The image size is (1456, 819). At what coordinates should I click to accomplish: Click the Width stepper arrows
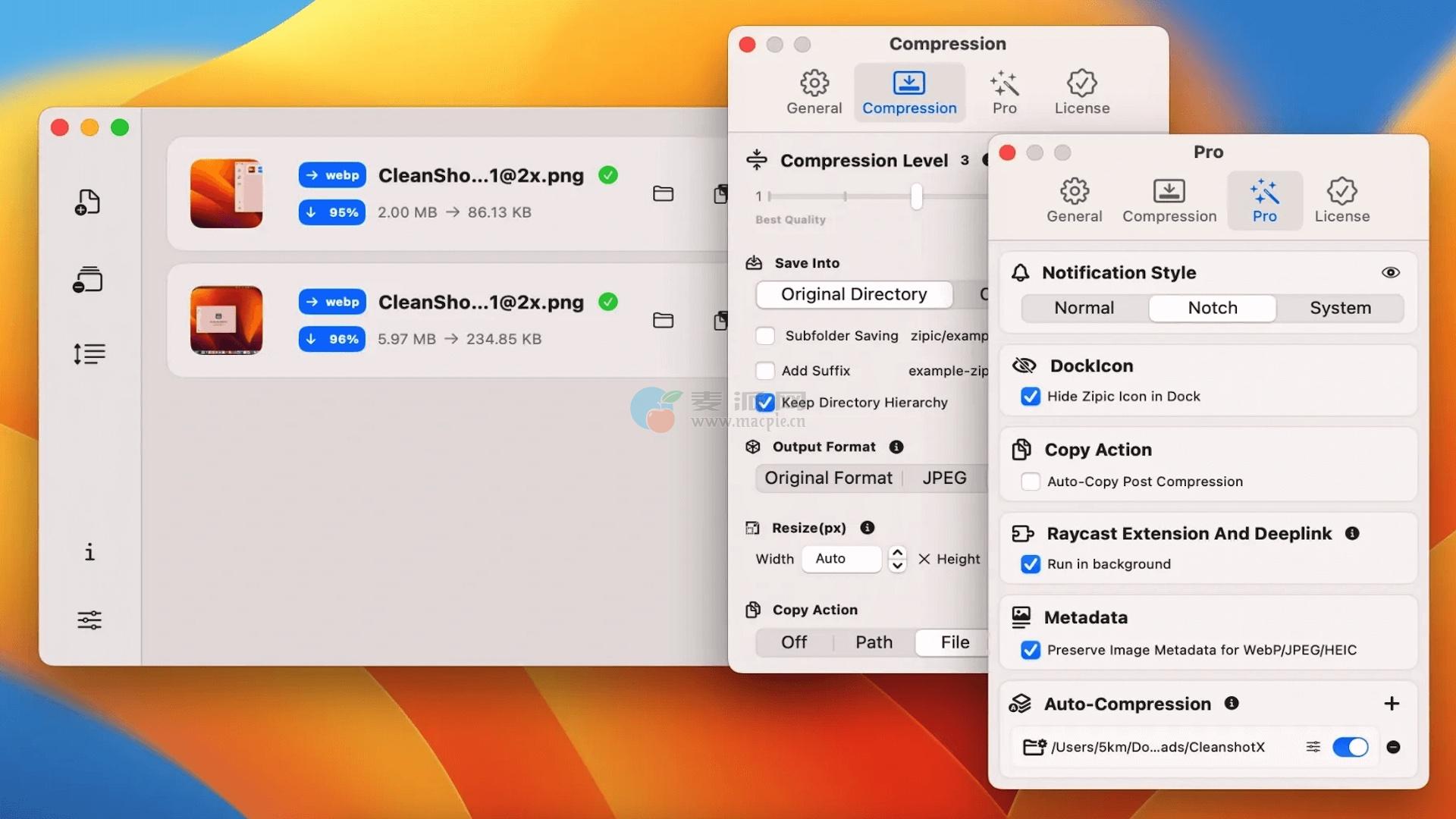pos(897,559)
